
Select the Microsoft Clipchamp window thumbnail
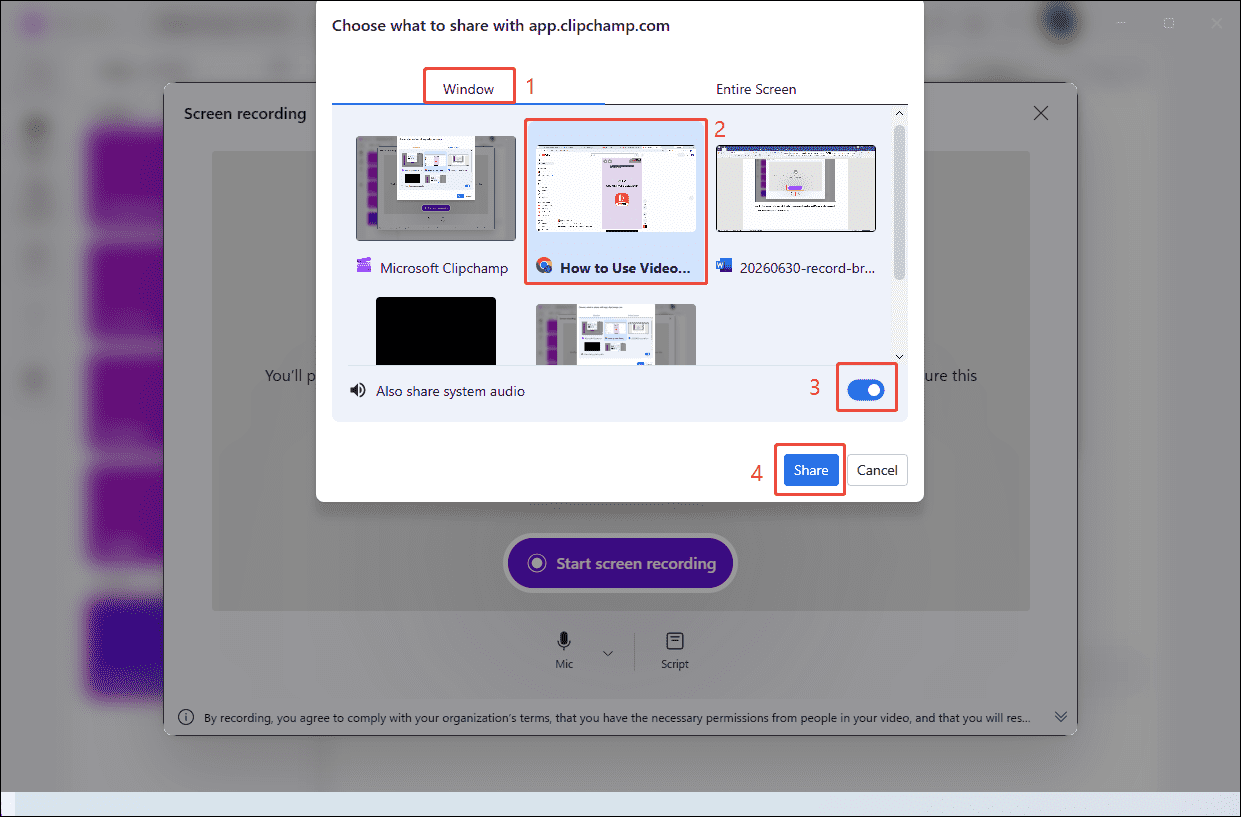click(x=436, y=188)
